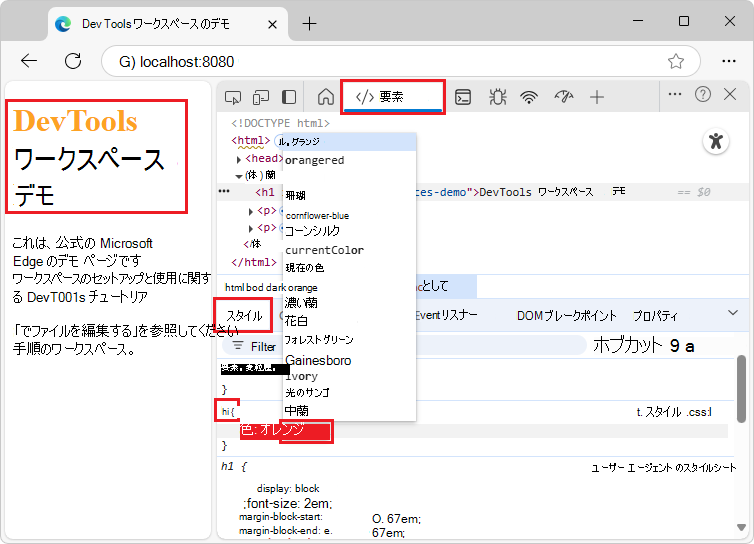Open the Performance gauge icon
This screenshot has width=754, height=544.
tap(563, 97)
